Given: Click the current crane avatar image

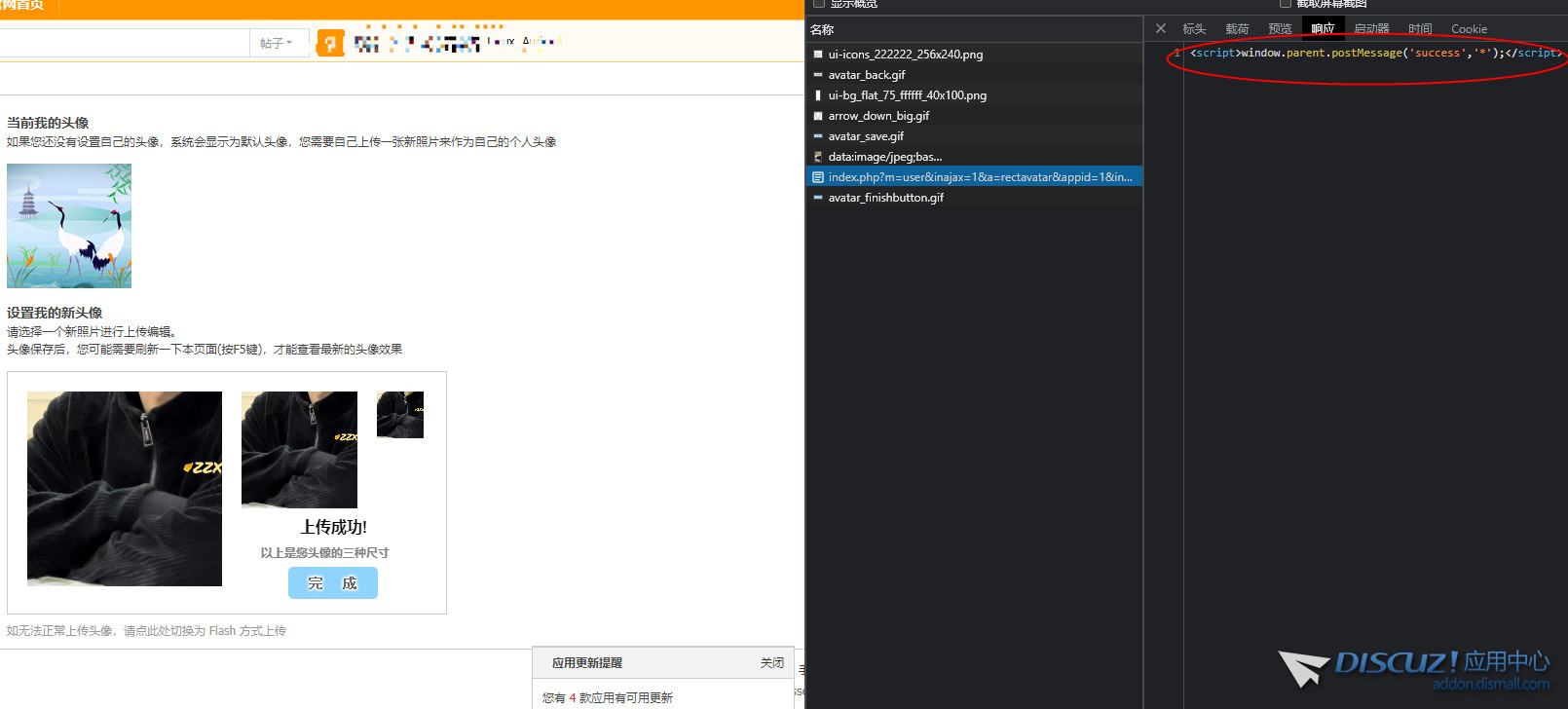Looking at the screenshot, I should 69,226.
